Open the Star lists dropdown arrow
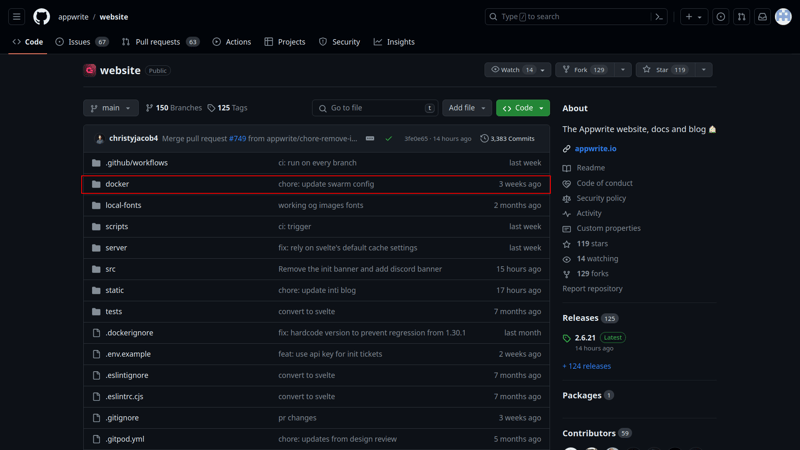Viewport: 800px width, 450px height. click(704, 70)
